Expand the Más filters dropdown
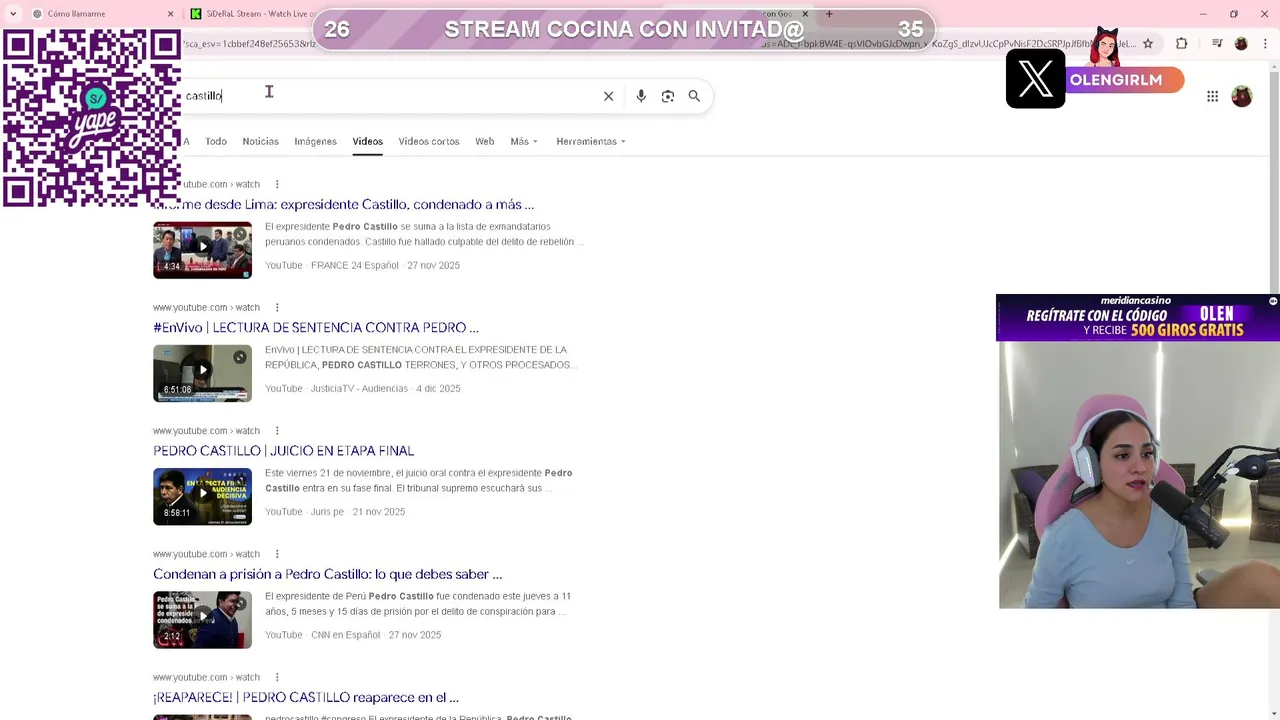 click(523, 141)
